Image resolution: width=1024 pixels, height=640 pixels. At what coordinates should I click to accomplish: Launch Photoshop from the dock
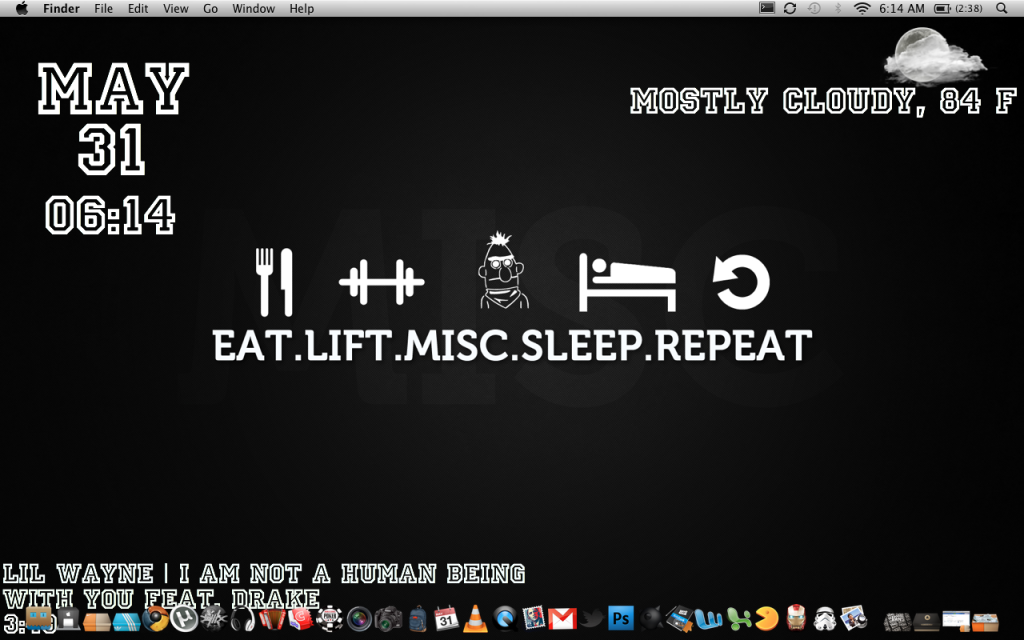[621, 618]
